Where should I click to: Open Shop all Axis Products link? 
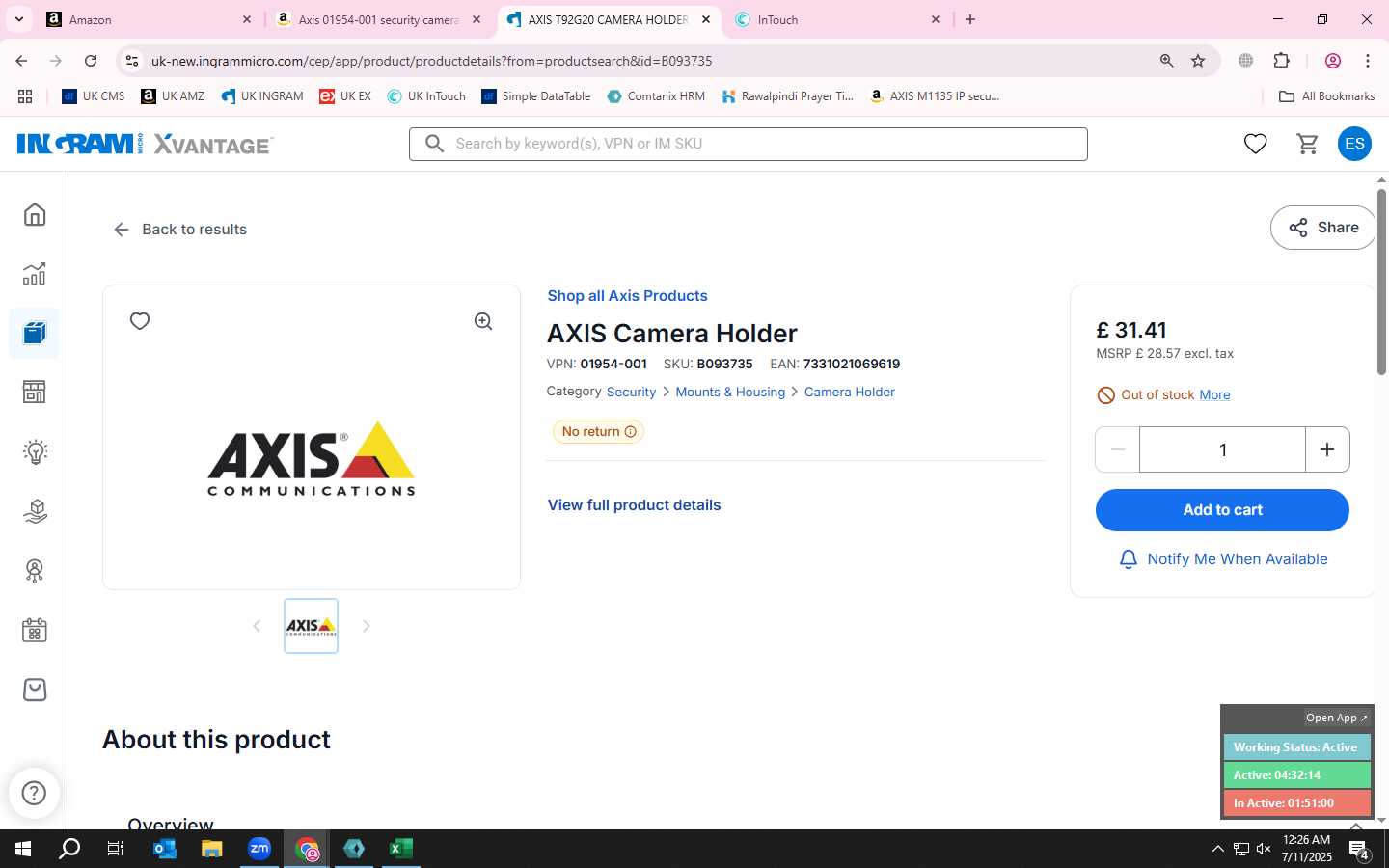(x=627, y=296)
